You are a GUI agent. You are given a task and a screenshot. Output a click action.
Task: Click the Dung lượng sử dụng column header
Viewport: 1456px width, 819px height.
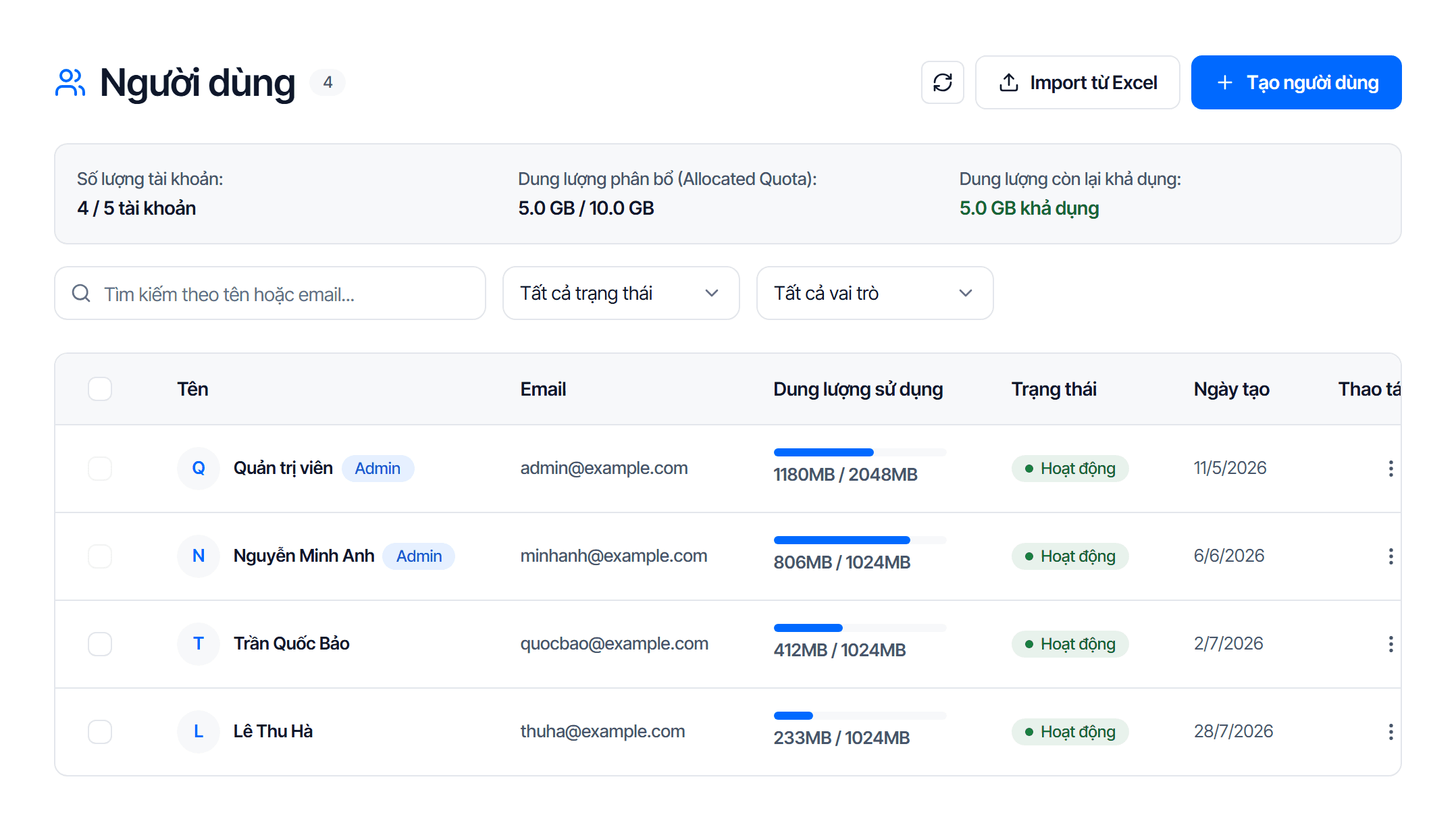858,390
